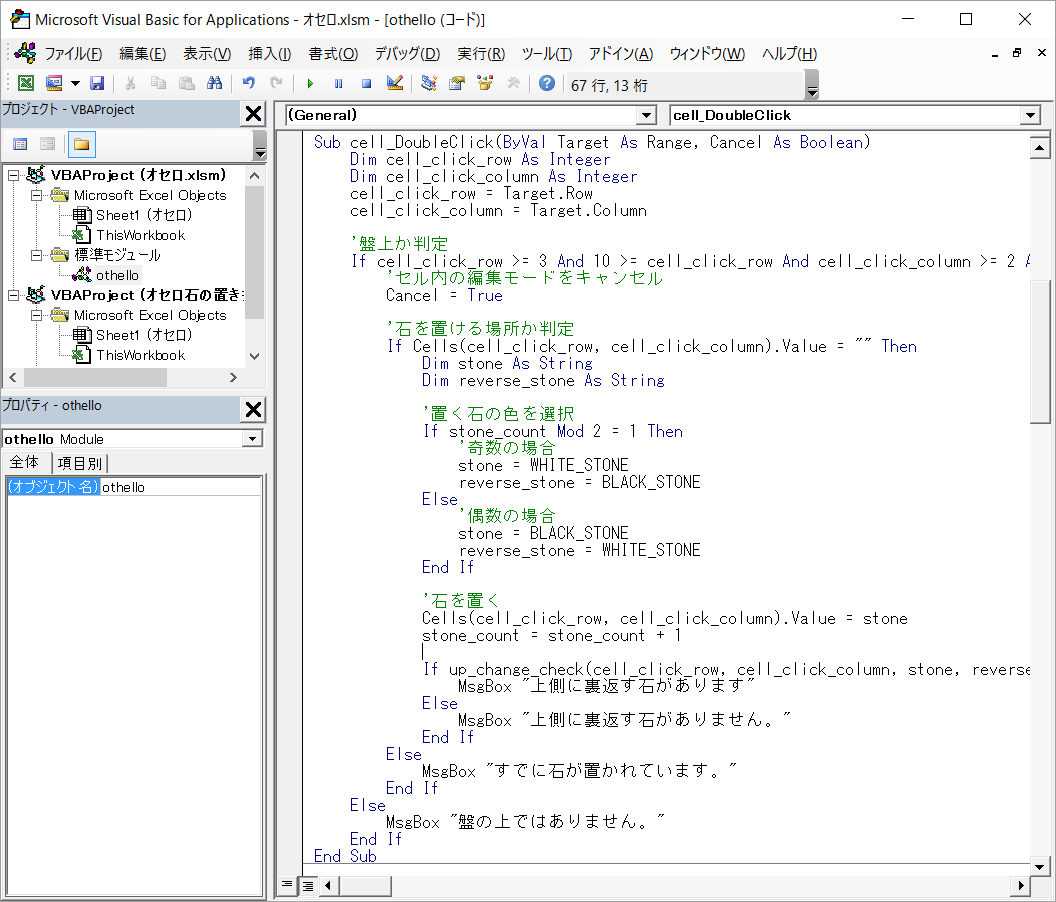The width and height of the screenshot is (1056, 902).
Task: Toggle Design Mode icon
Action: click(x=394, y=84)
